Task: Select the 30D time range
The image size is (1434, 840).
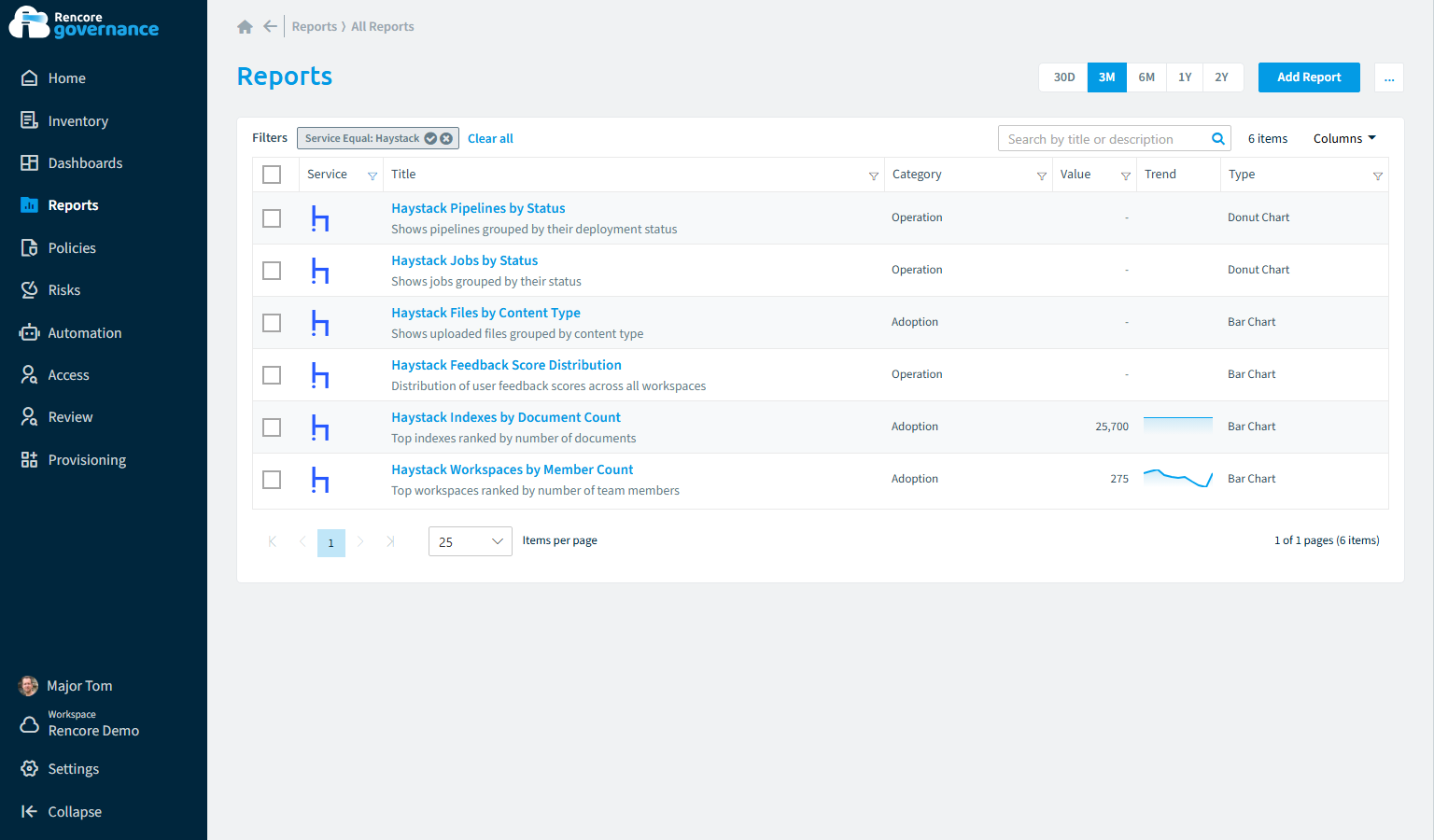Action: pos(1064,77)
